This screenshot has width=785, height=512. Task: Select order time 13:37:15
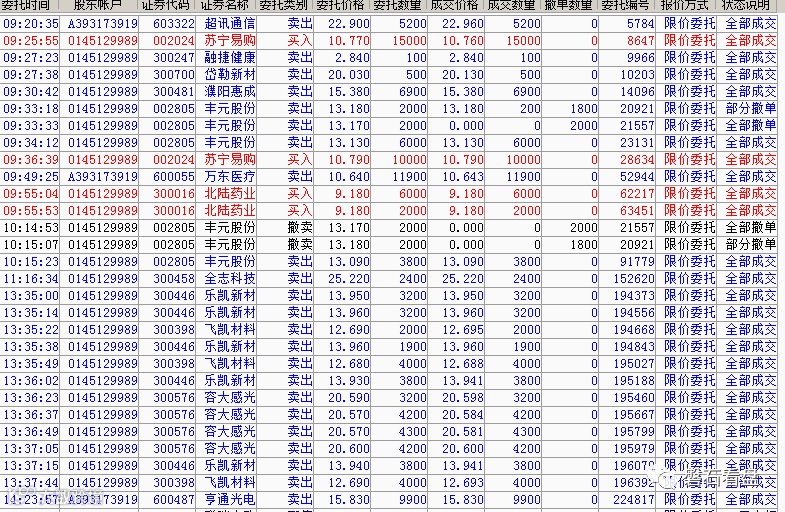(x=31, y=466)
